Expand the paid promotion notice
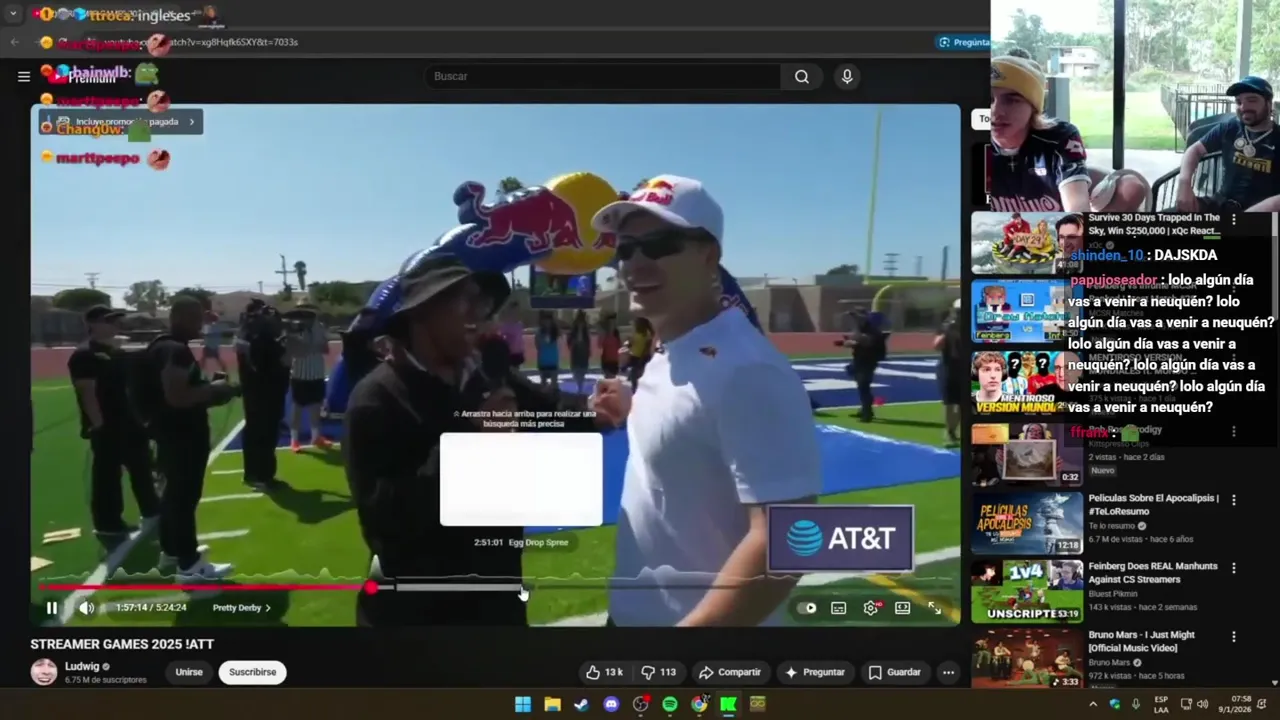Image resolution: width=1280 pixels, height=720 pixels. [x=121, y=122]
